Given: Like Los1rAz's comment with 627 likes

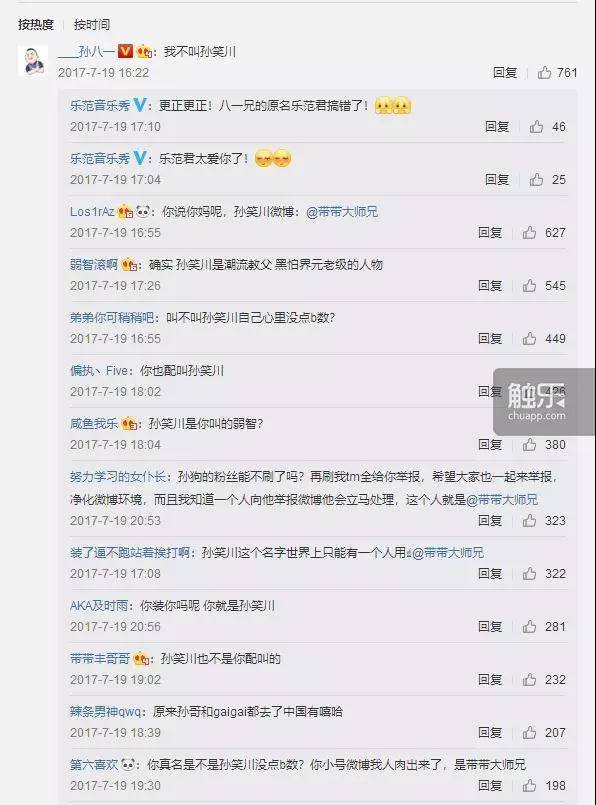Looking at the screenshot, I should click(529, 233).
